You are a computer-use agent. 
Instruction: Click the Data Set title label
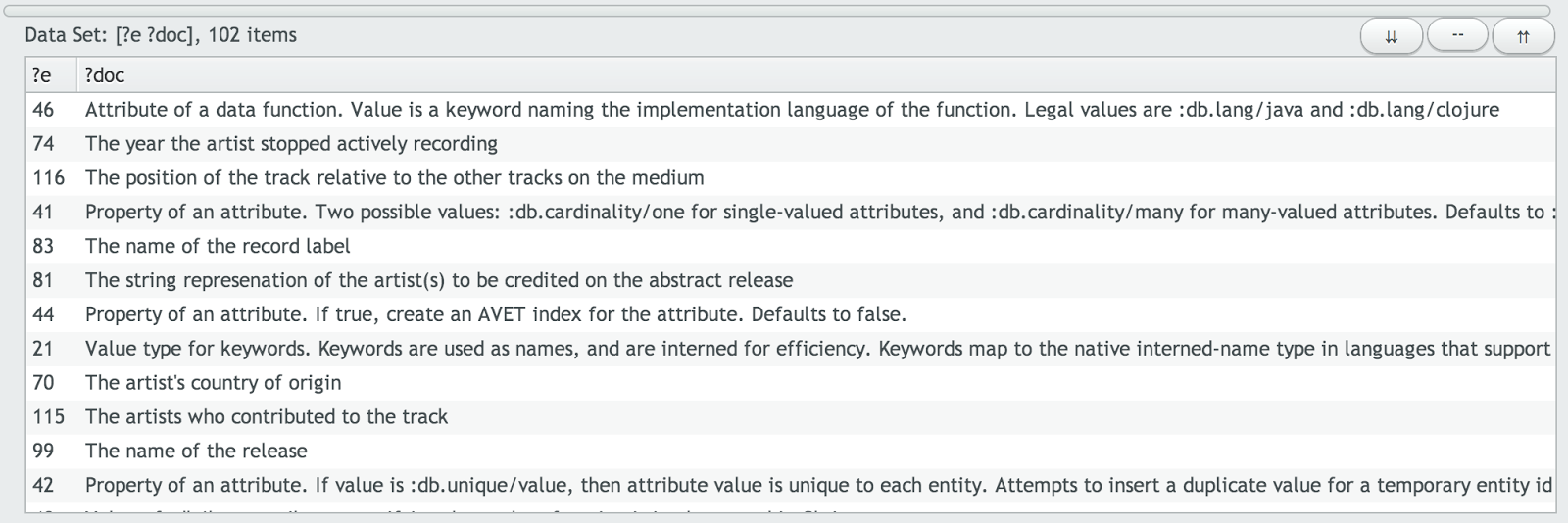click(x=161, y=35)
